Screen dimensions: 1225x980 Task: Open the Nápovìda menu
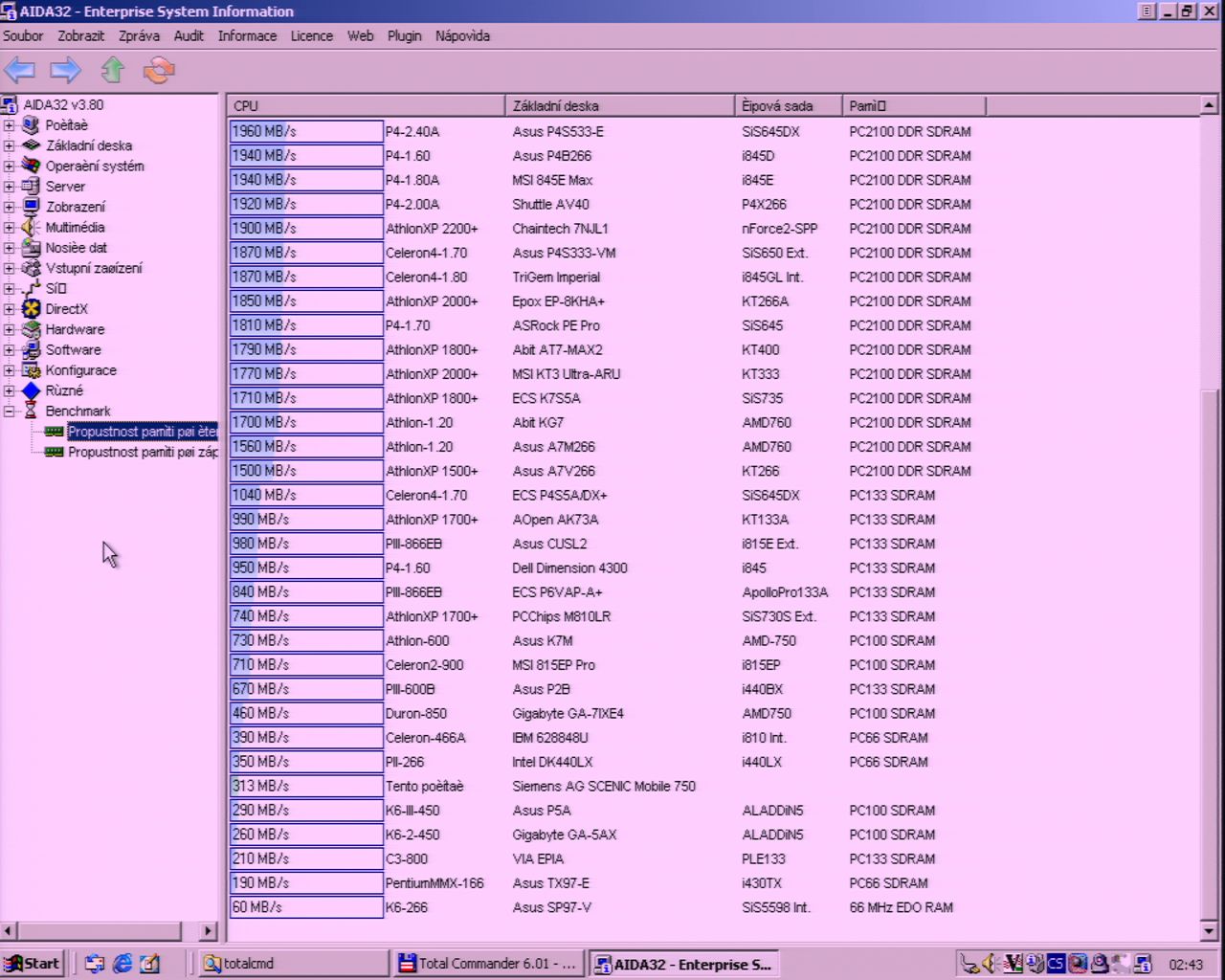[x=462, y=35]
